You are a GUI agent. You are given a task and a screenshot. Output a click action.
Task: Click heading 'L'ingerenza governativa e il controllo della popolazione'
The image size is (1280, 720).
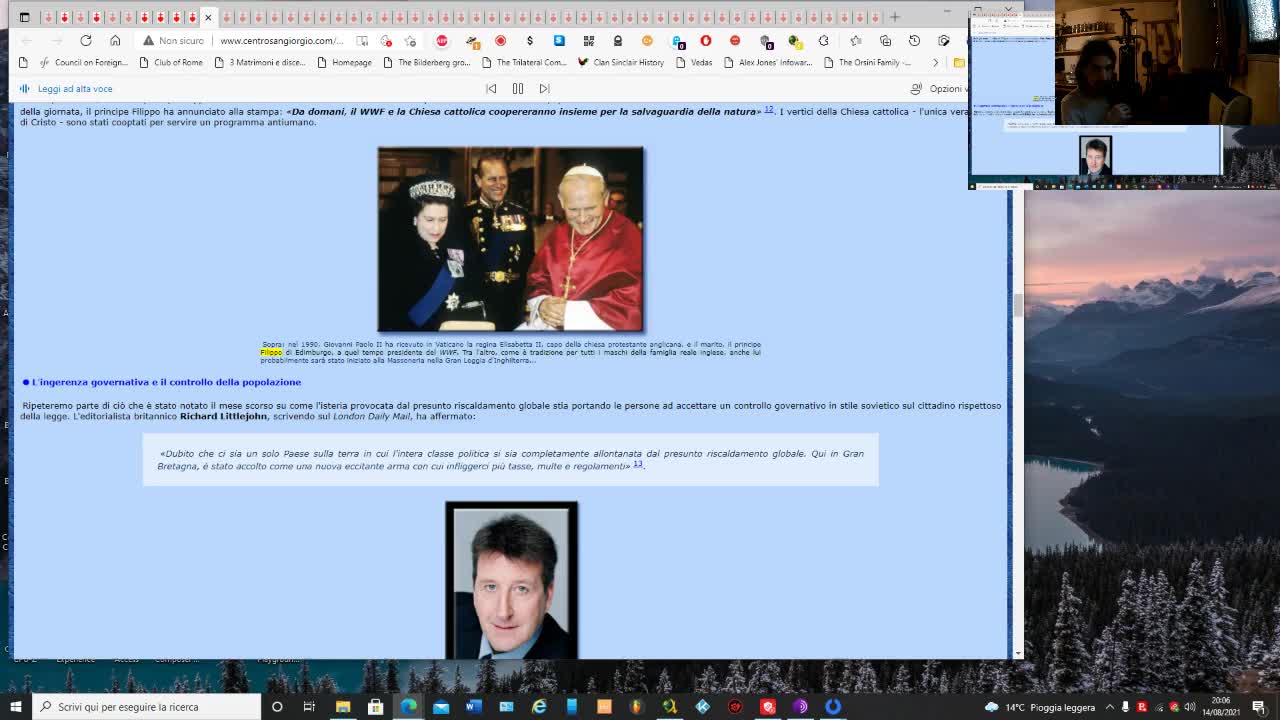[x=166, y=382]
